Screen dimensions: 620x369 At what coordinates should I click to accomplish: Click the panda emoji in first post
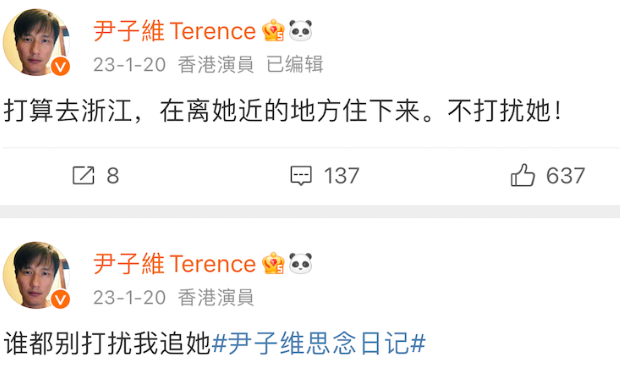point(301,30)
